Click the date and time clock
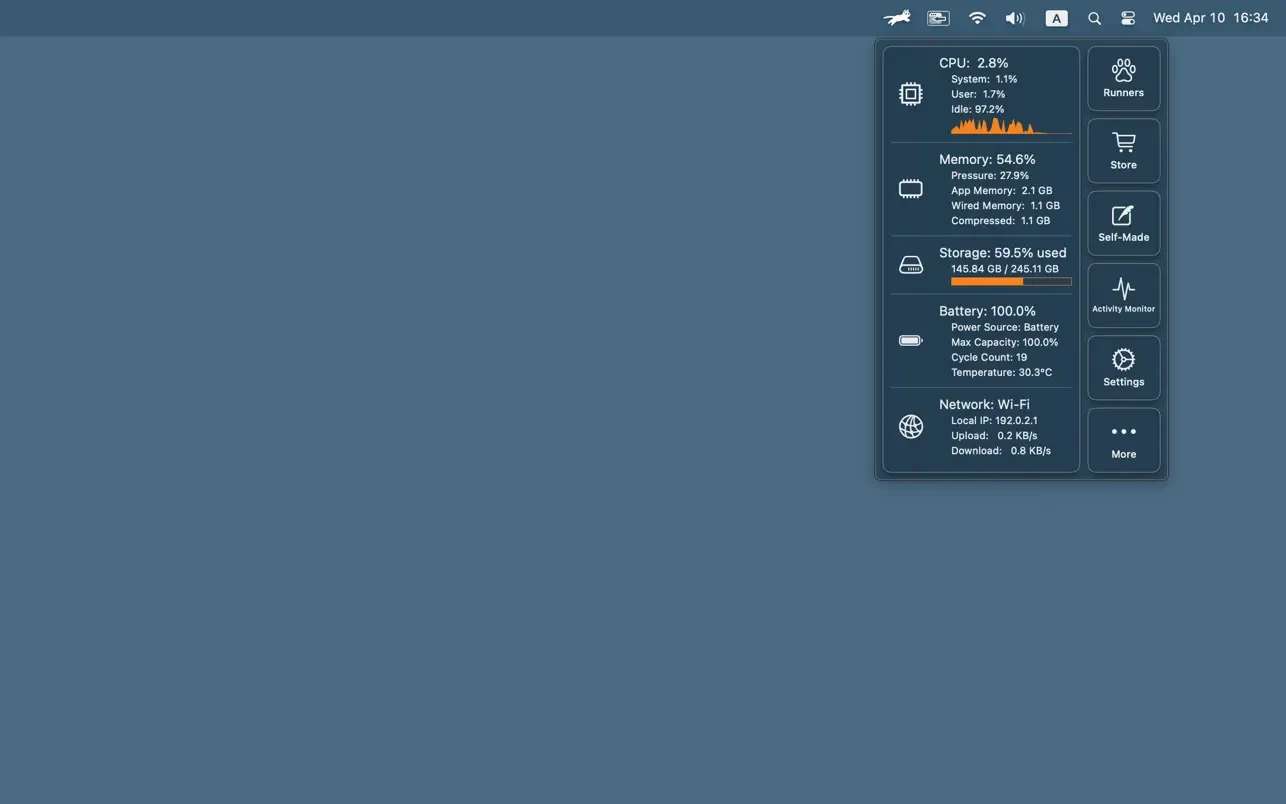 click(1210, 18)
